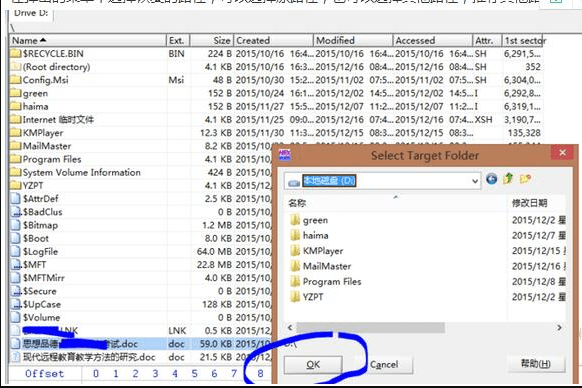Viewport: 582px width, 388px height.
Task: Create a new folder using the toolbar icon
Action: 525,179
